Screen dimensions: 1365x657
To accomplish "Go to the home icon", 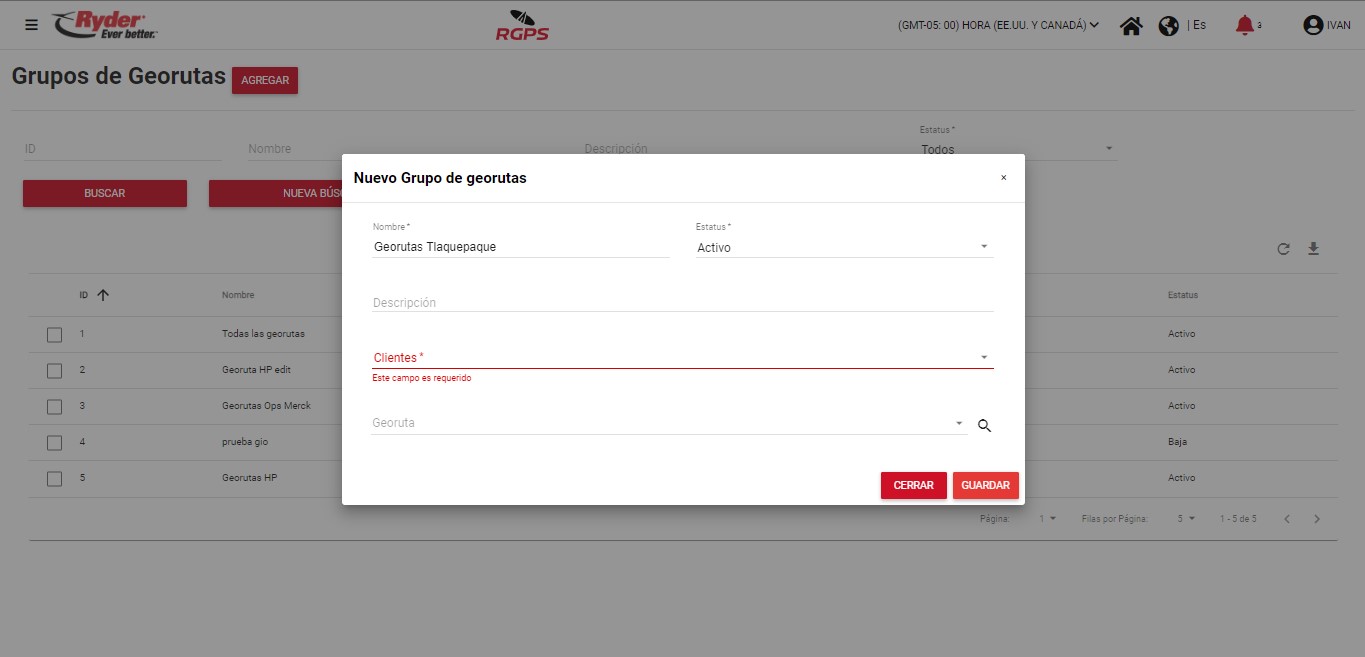I will tap(1131, 26).
